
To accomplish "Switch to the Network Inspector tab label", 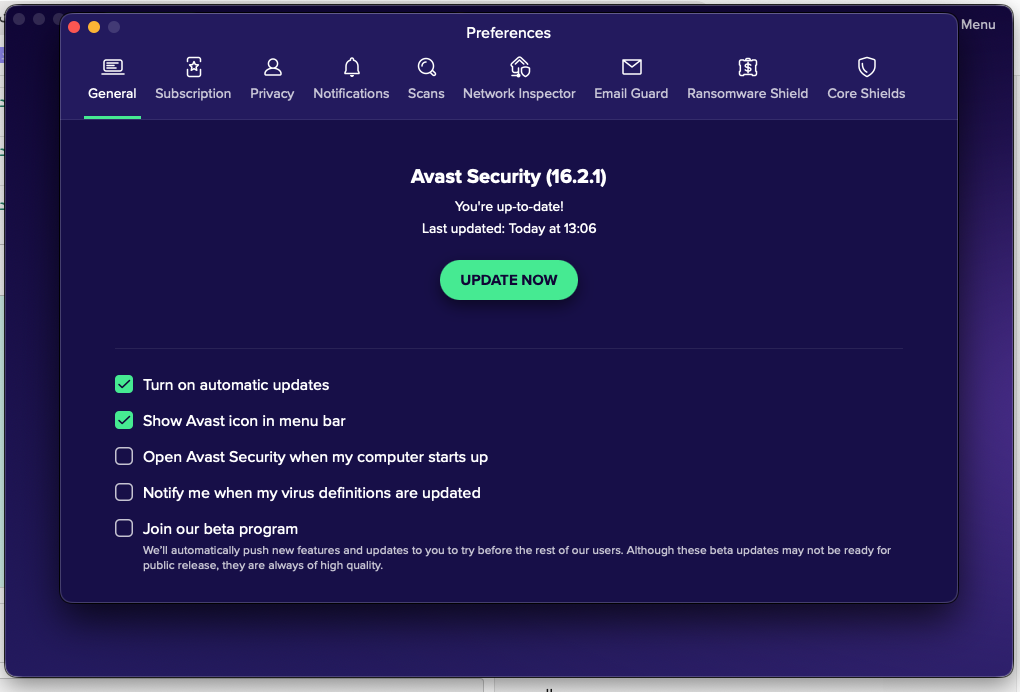I will click(519, 94).
